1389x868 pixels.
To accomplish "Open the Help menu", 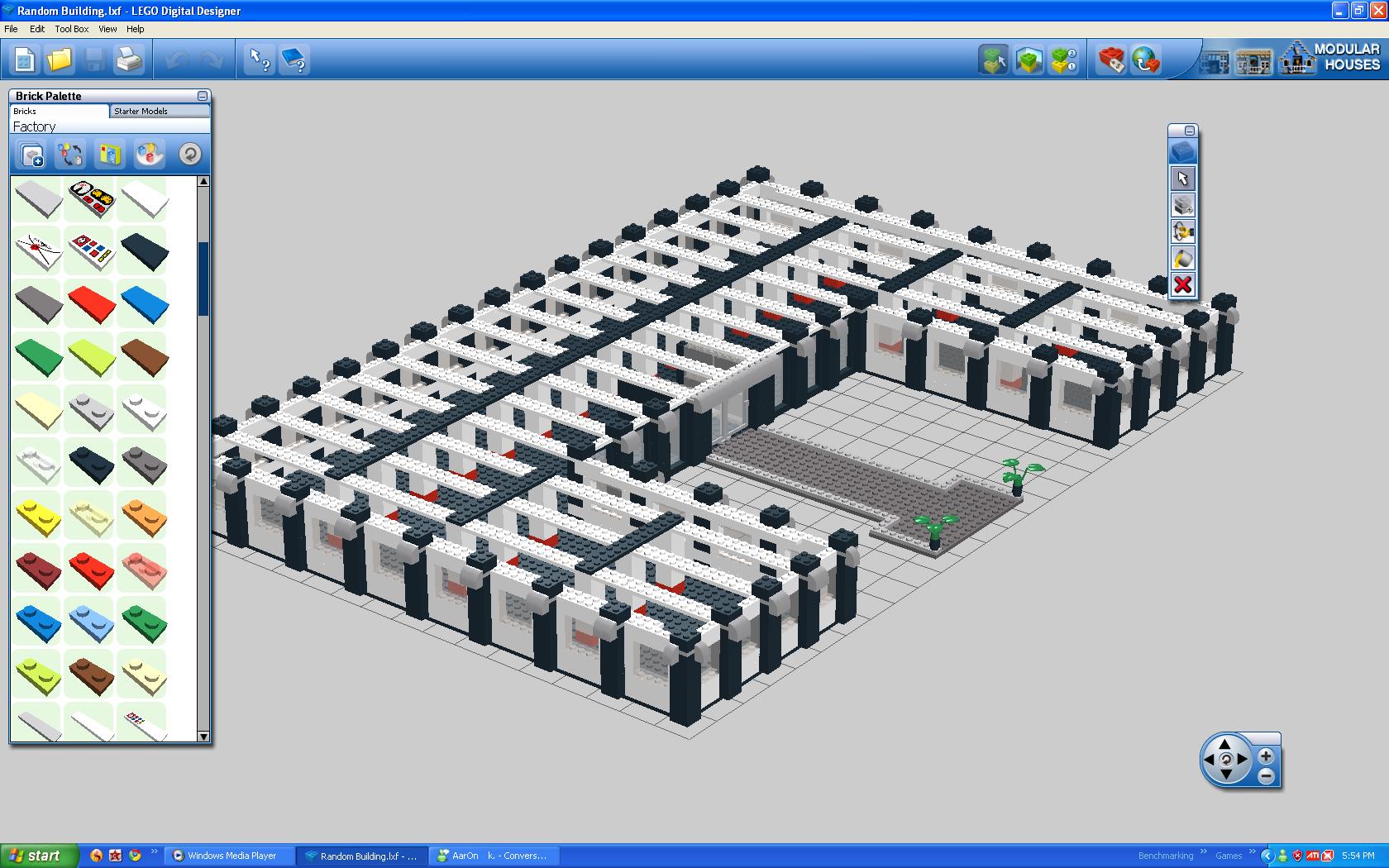I will (135, 29).
